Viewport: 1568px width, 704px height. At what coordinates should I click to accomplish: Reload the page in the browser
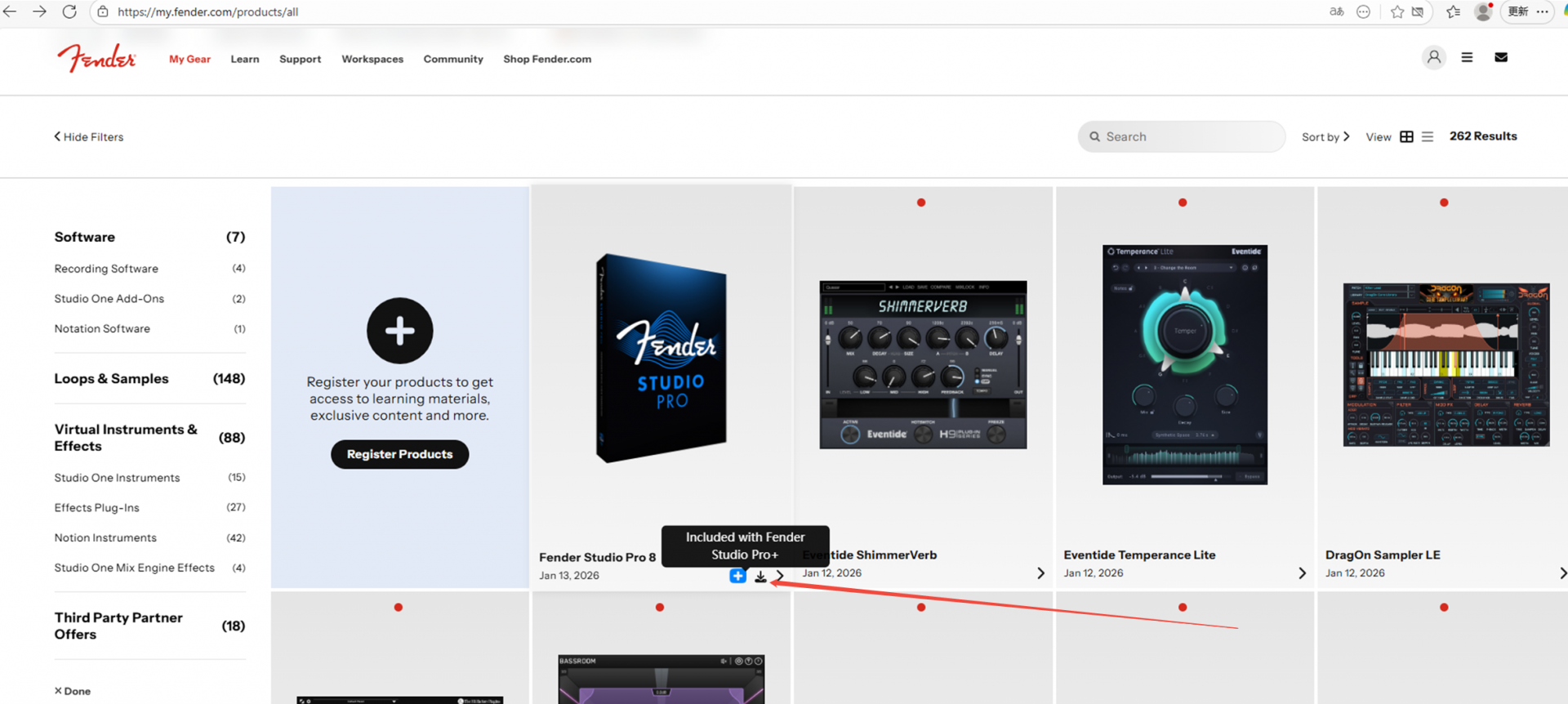point(69,11)
